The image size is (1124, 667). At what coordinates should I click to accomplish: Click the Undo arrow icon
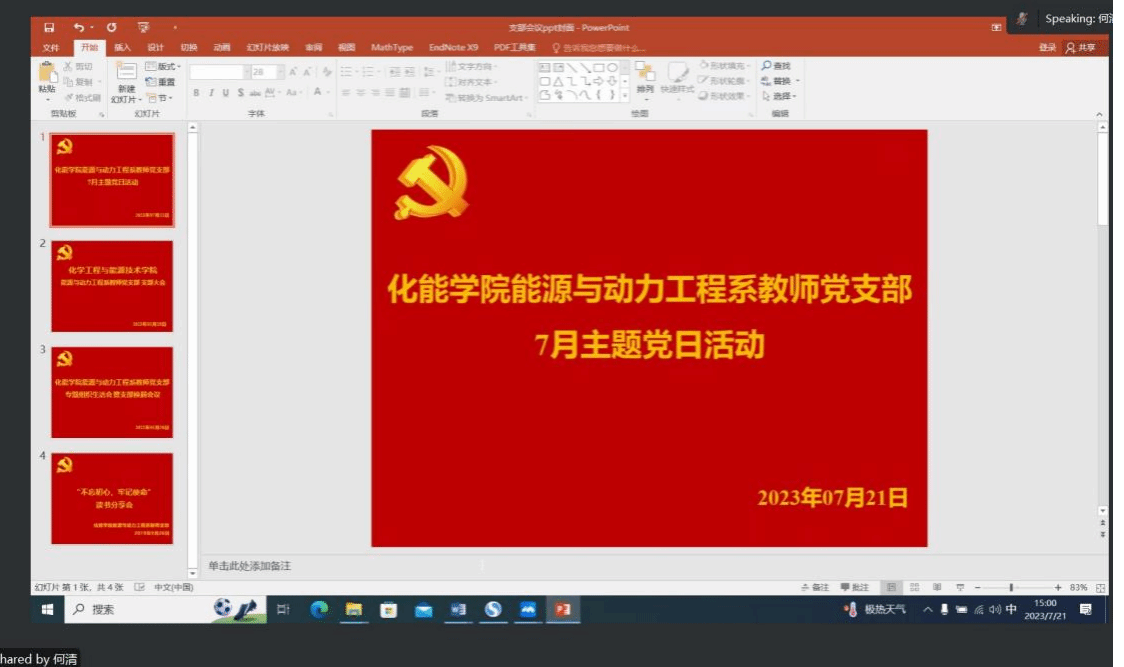(79, 28)
